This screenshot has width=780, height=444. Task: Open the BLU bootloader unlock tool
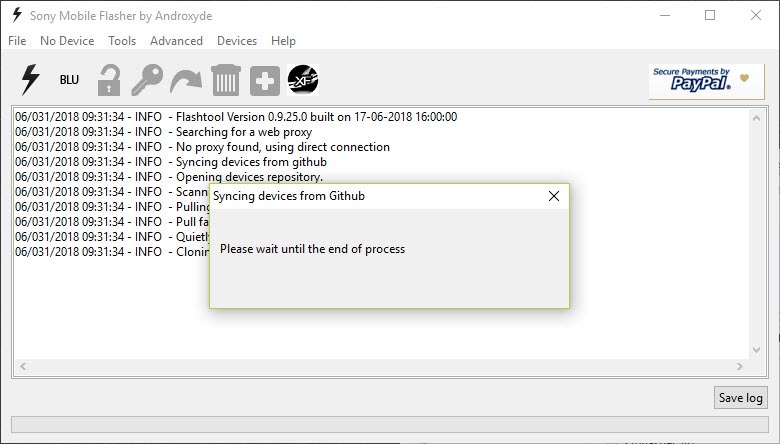pos(69,80)
